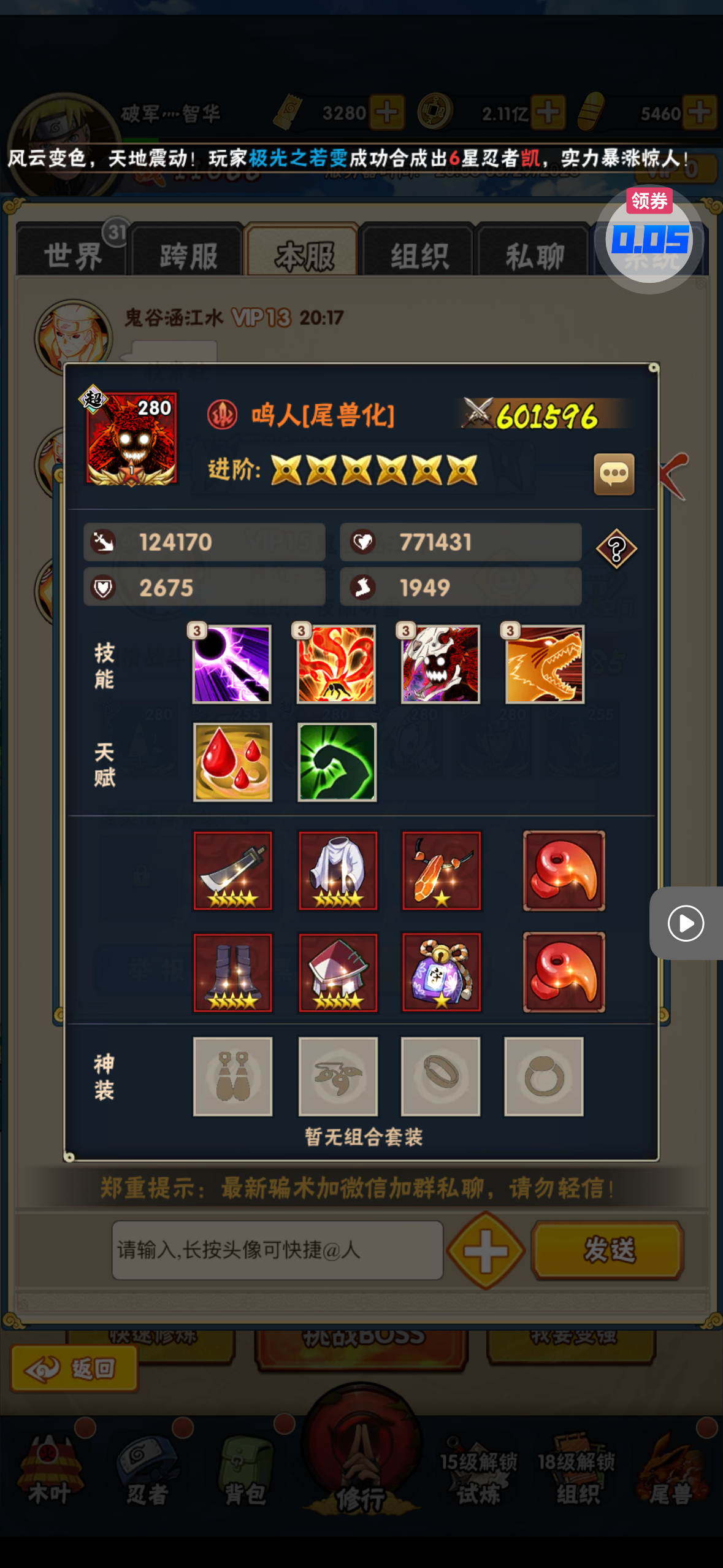
Task: Open the sword weapon equipment slot
Action: click(x=232, y=870)
